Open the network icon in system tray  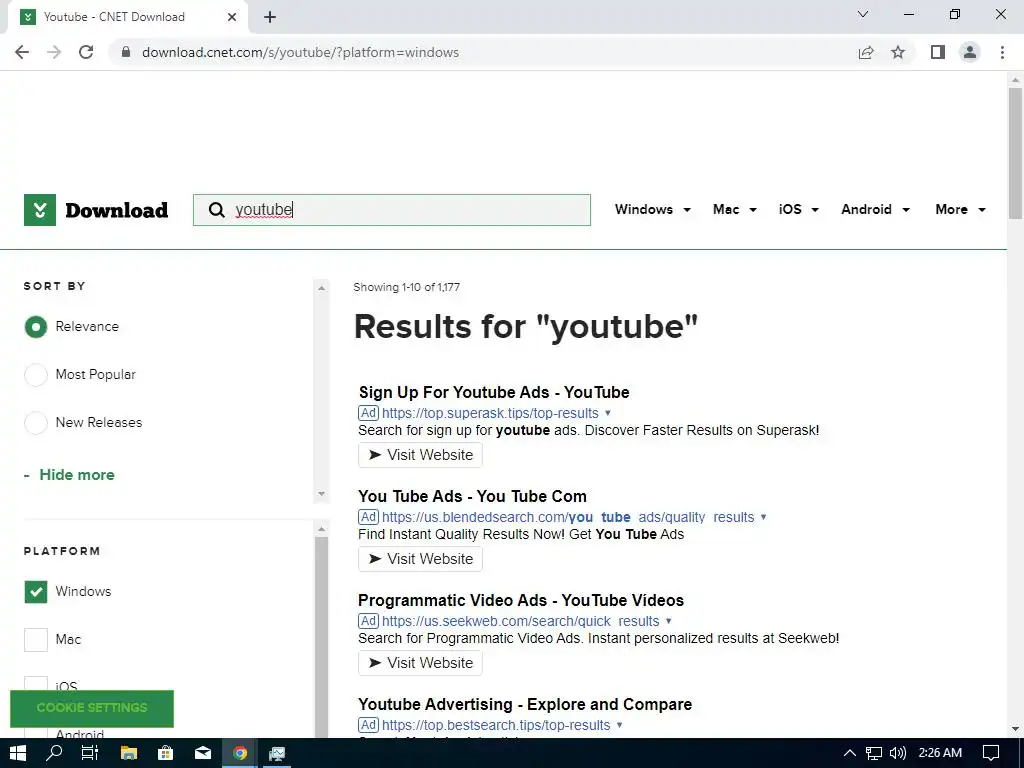pos(874,753)
